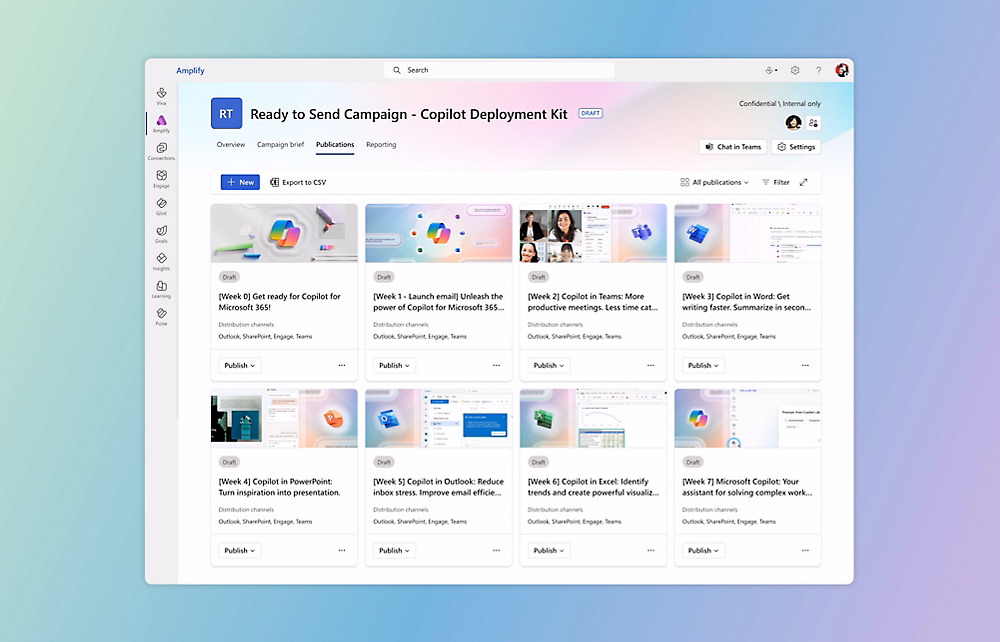Open Week 3 Word thumbnail
Screen dimensions: 1000x642
(747, 233)
